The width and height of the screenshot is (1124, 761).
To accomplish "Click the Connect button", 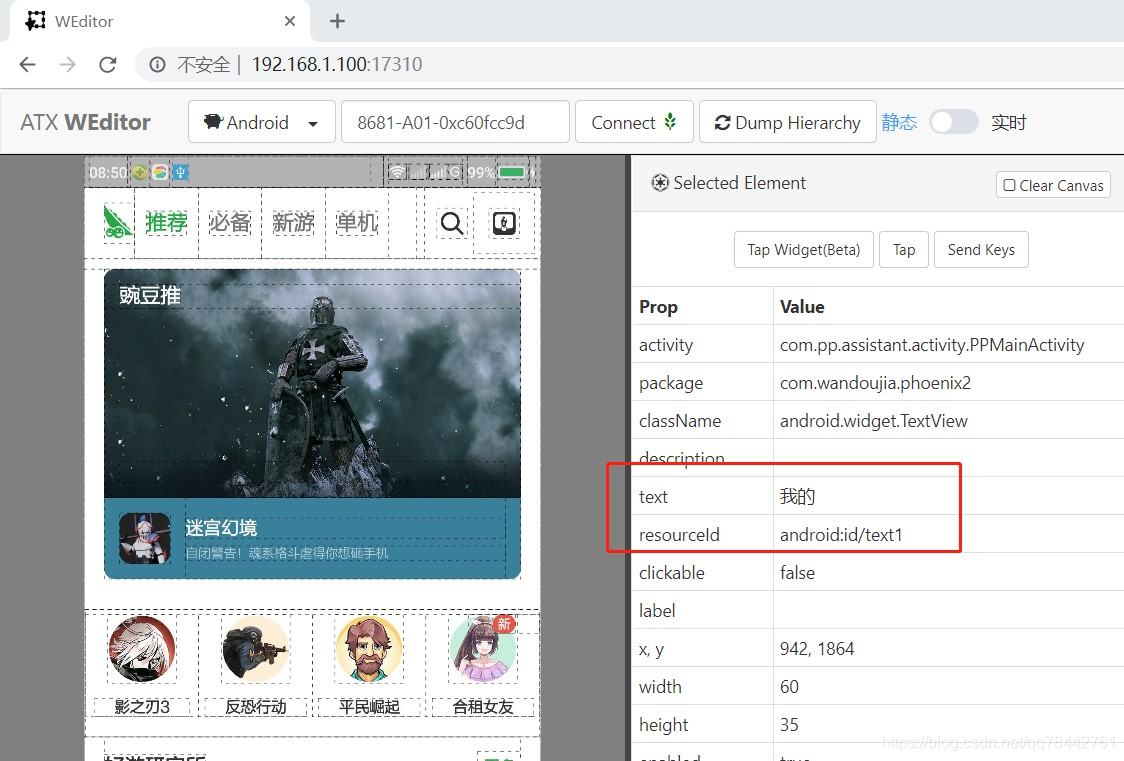I will point(634,123).
